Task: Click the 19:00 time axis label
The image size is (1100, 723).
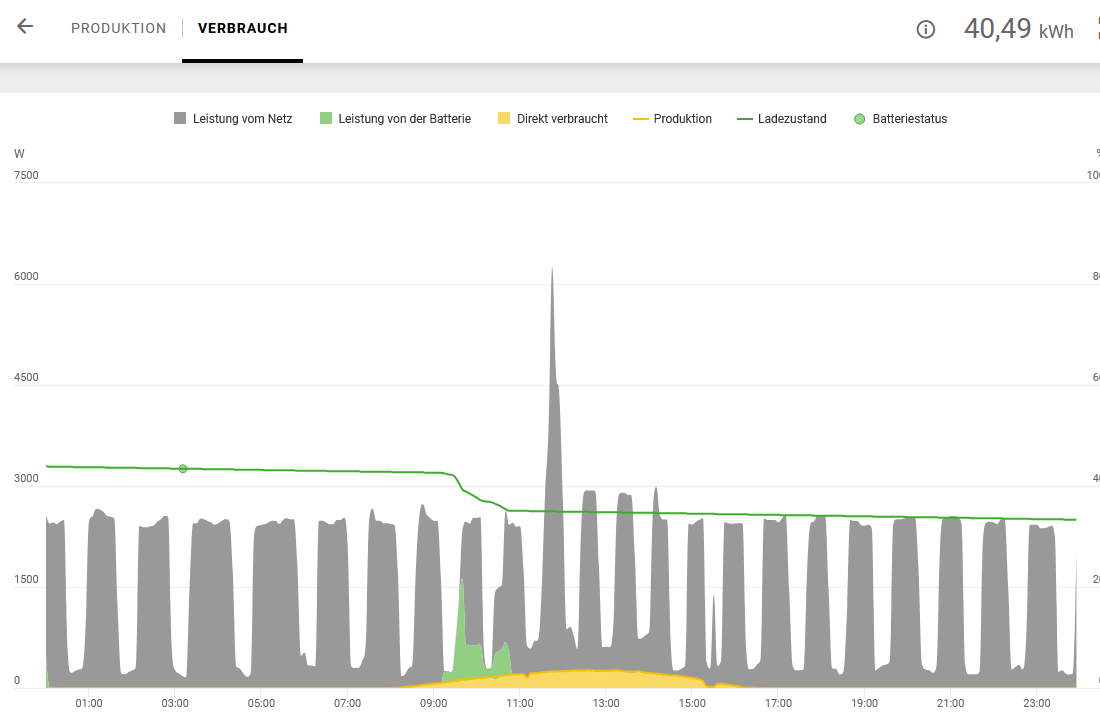Action: pyautogui.click(x=864, y=703)
